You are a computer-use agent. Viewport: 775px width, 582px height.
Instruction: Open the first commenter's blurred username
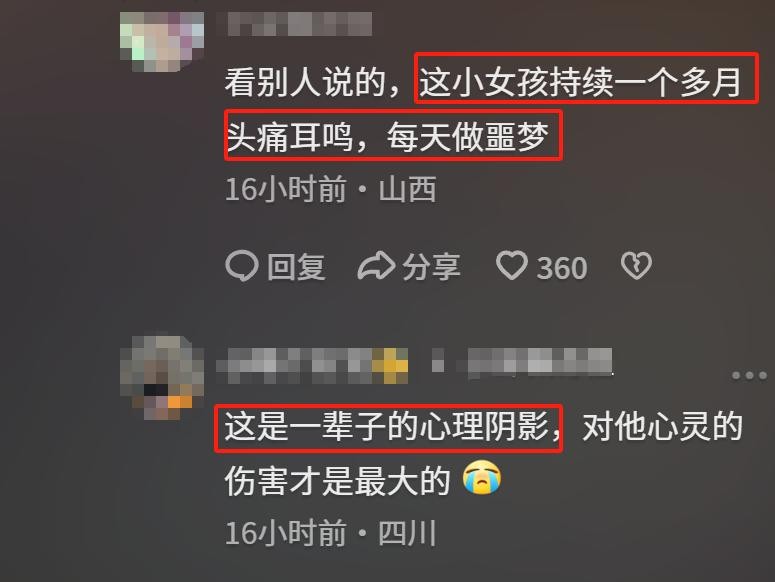300,24
